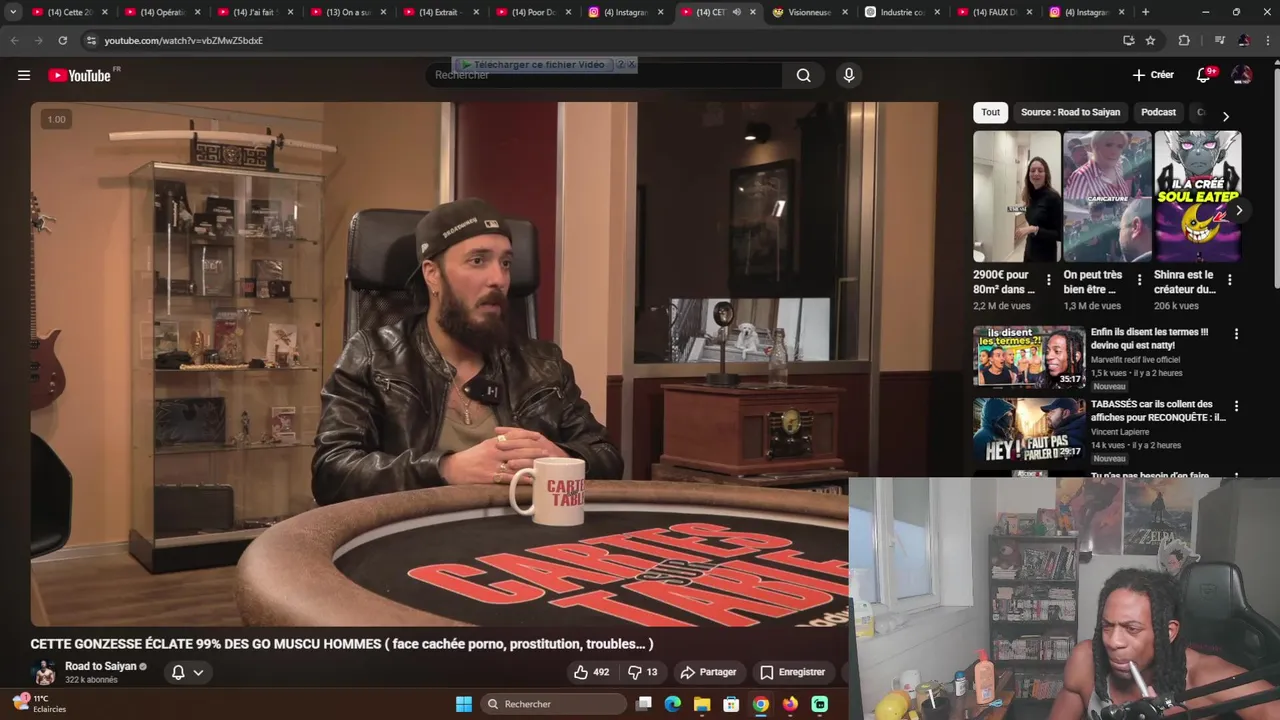Open the Chrome profile avatar
Image resolution: width=1280 pixels, height=720 pixels.
(x=1244, y=40)
